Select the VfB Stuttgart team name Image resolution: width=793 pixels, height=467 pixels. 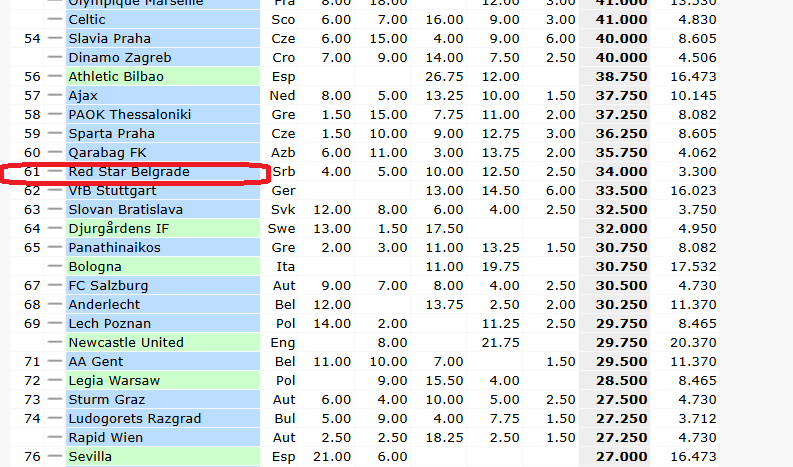coord(113,191)
